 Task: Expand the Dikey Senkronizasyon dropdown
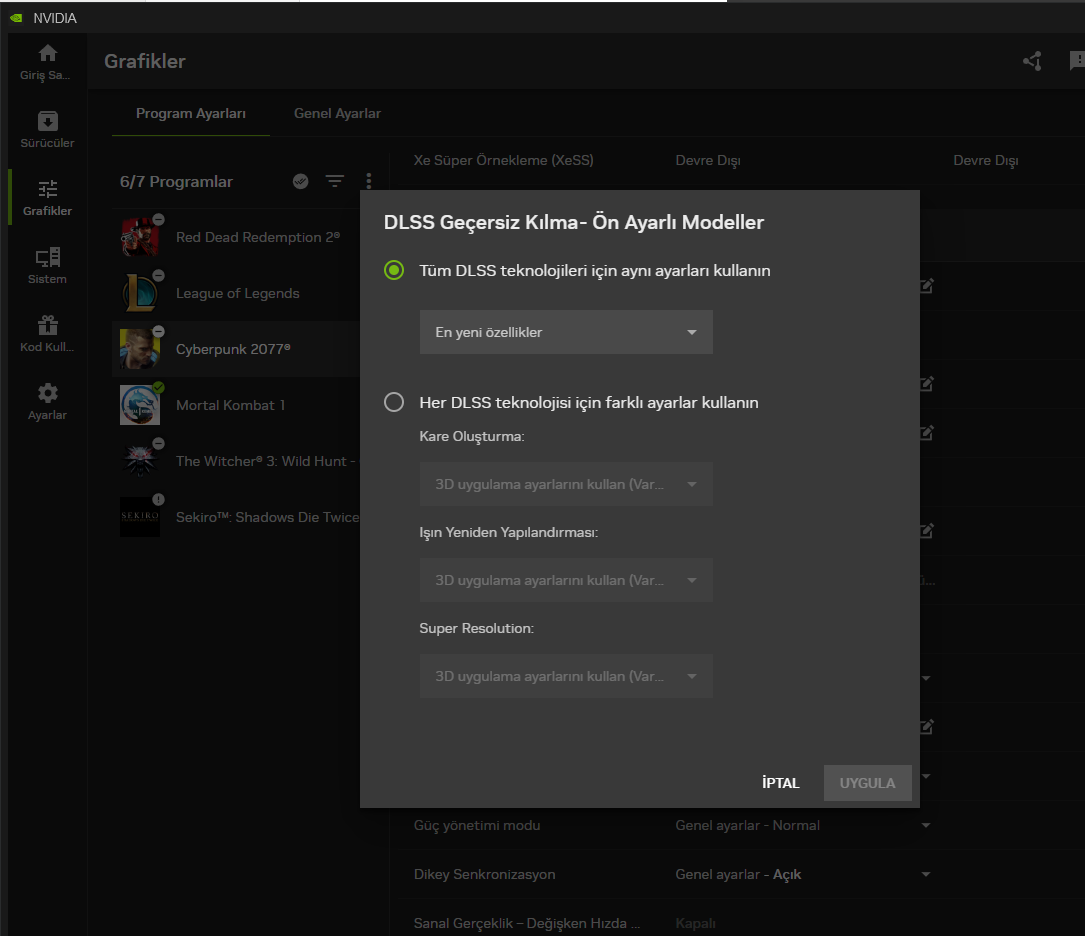[x=926, y=874]
